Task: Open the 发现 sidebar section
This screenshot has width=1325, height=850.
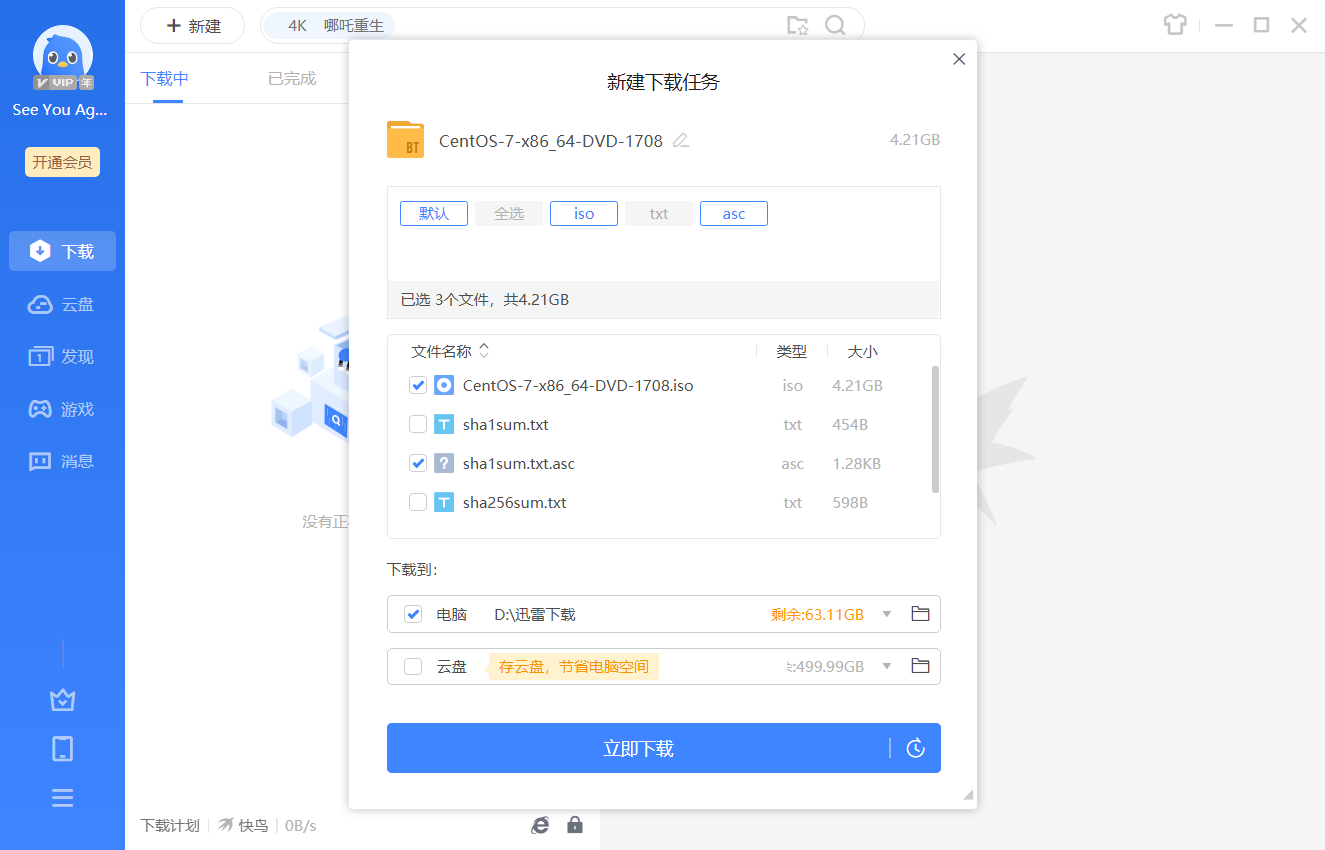Action: click(62, 356)
